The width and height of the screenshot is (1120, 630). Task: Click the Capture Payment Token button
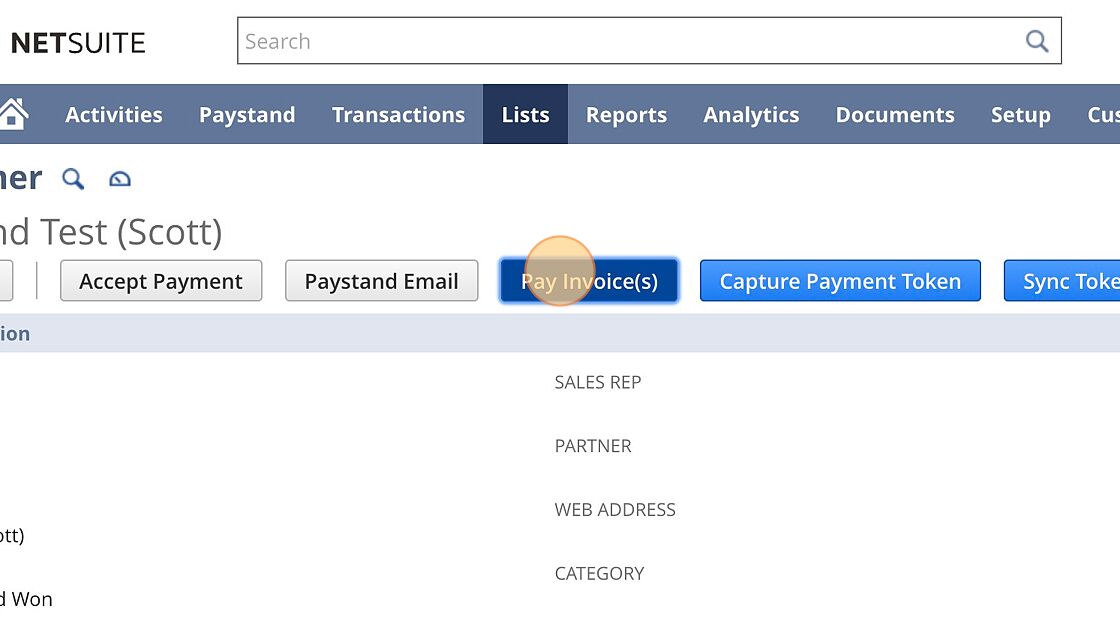[840, 281]
